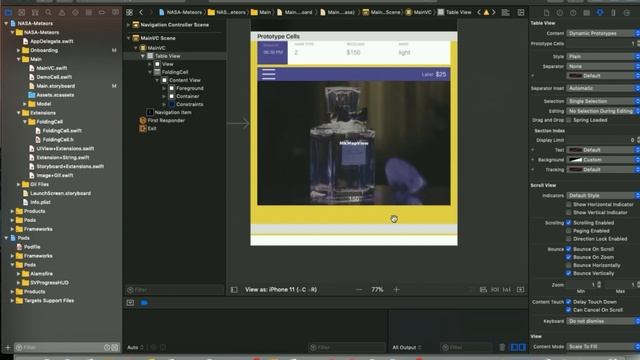This screenshot has height=360, width=640.
Task: Hide the debug area button
Action: coord(130,302)
